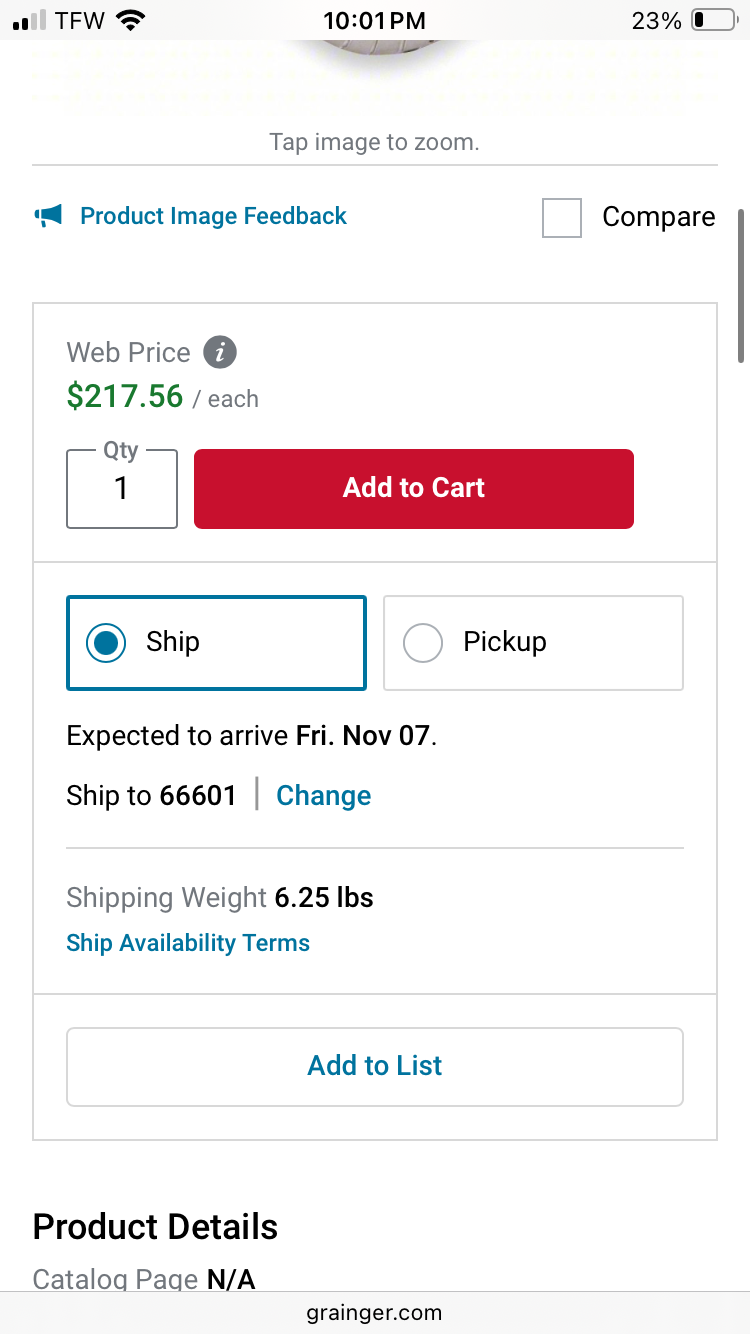This screenshot has width=750, height=1334.
Task: Tap the product image to zoom
Action: pyautogui.click(x=374, y=50)
